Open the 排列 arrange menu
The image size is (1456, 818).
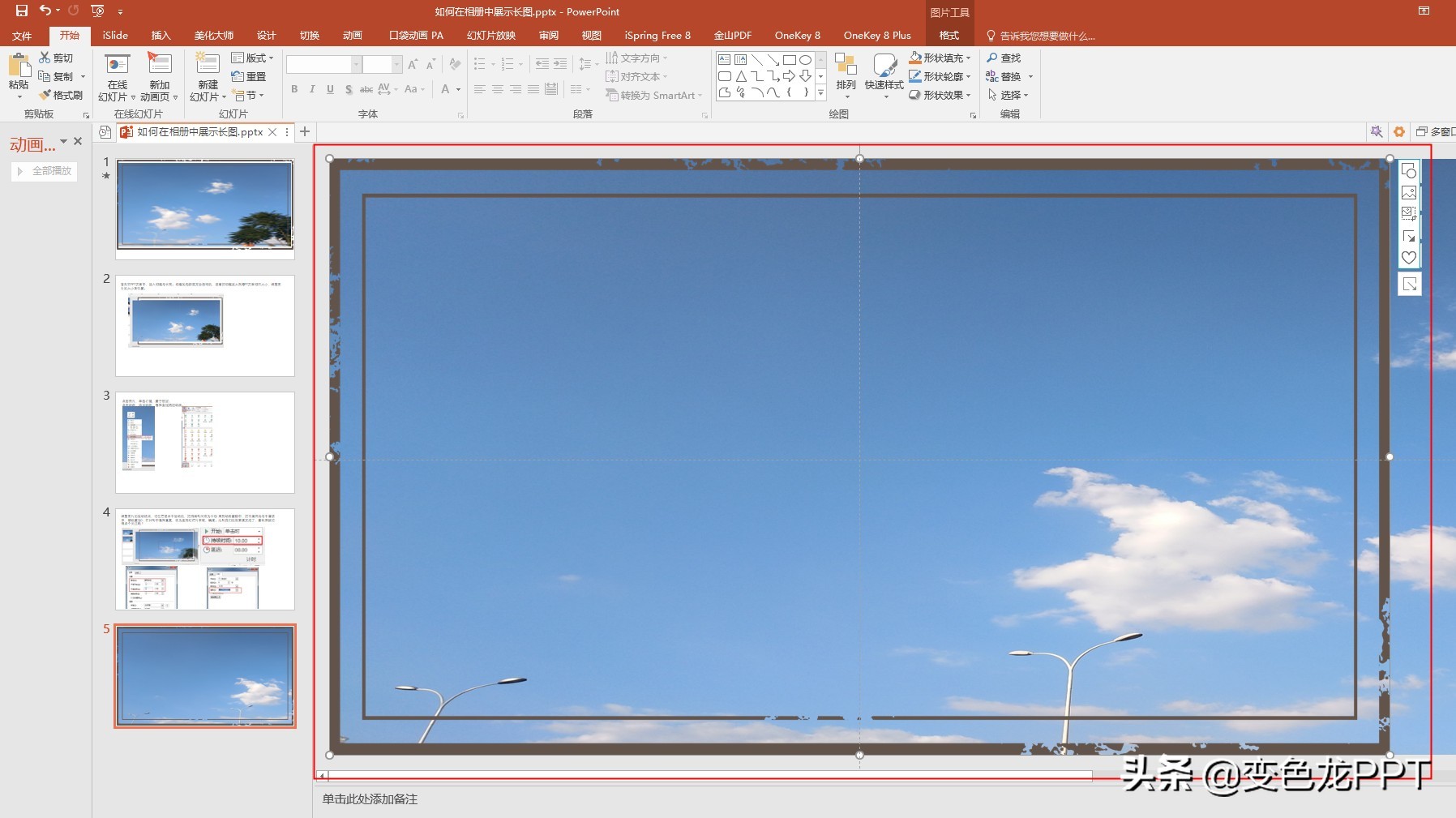[846, 75]
